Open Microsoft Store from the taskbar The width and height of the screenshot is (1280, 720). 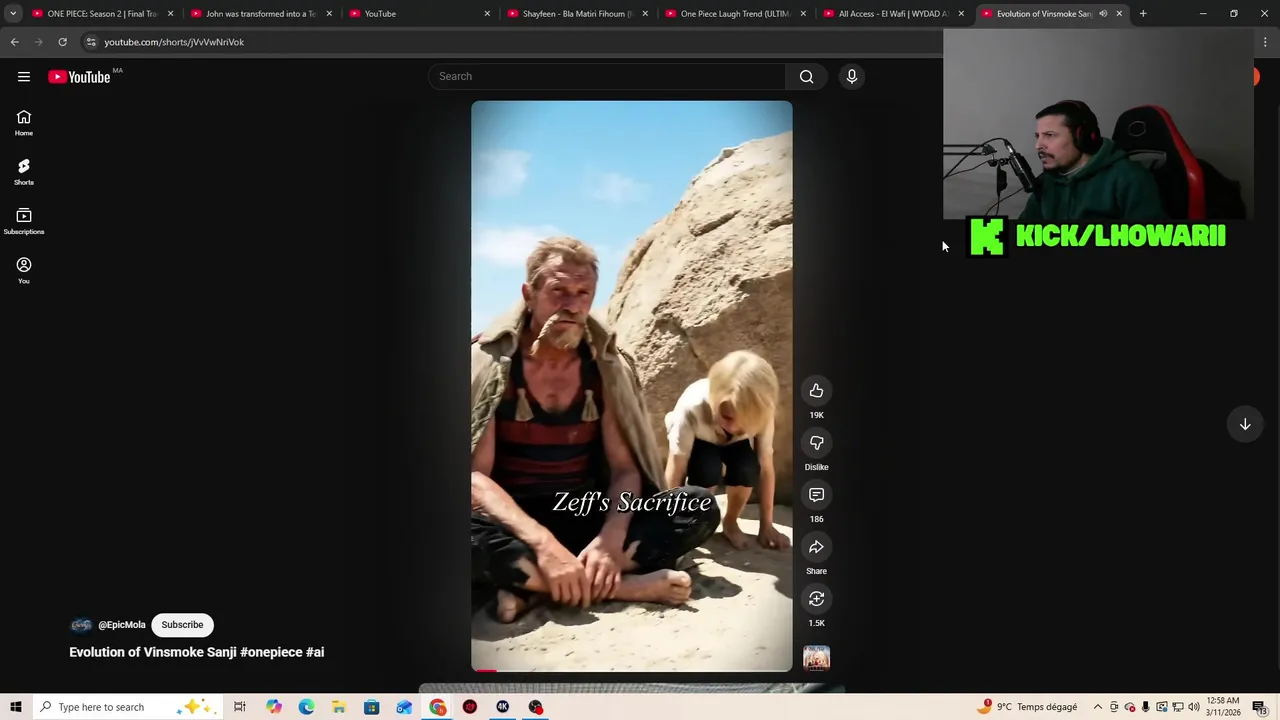[x=371, y=707]
